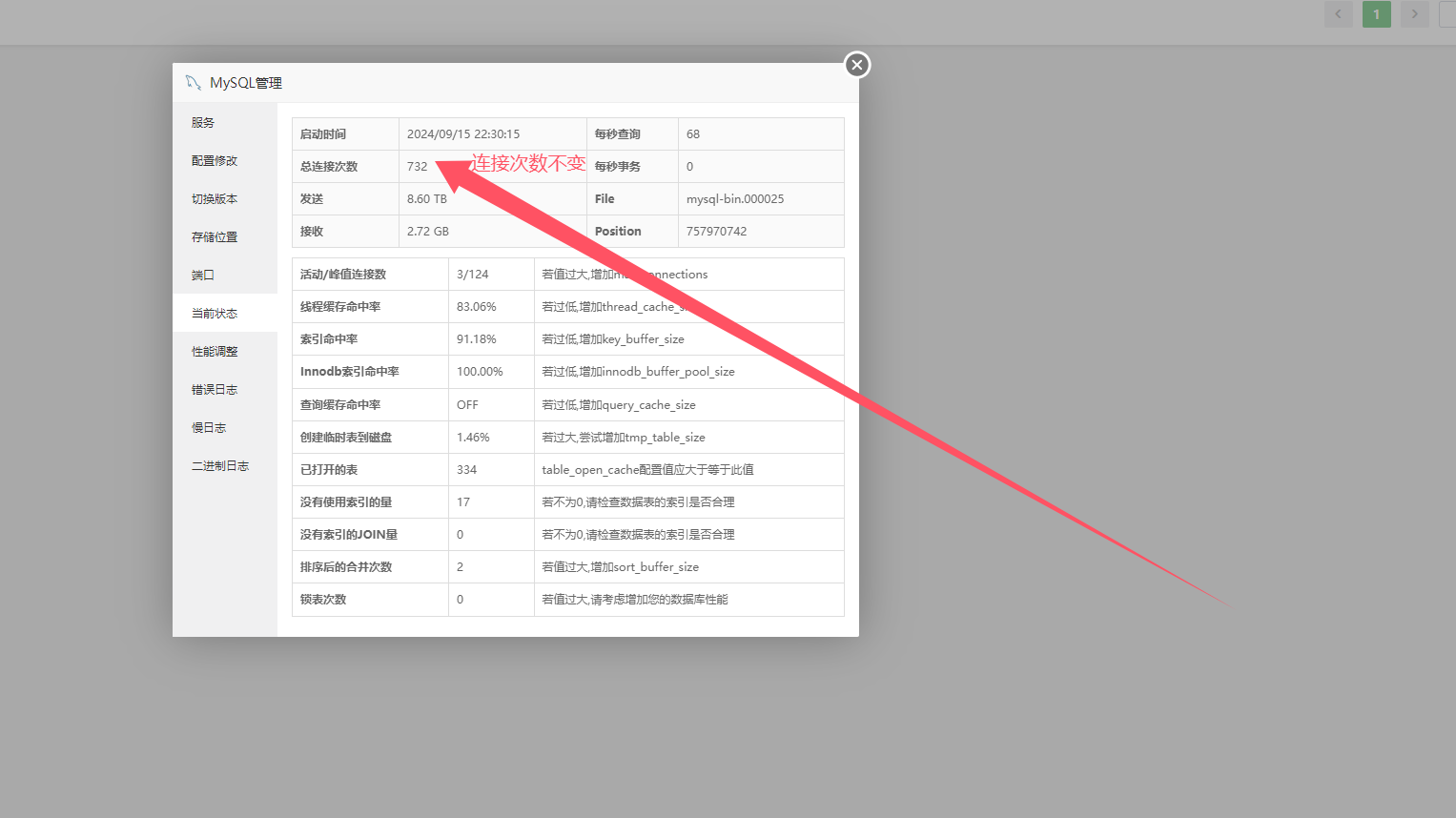Image resolution: width=1456 pixels, height=818 pixels.
Task: Click the 锁表次数 label
Action: 323,600
